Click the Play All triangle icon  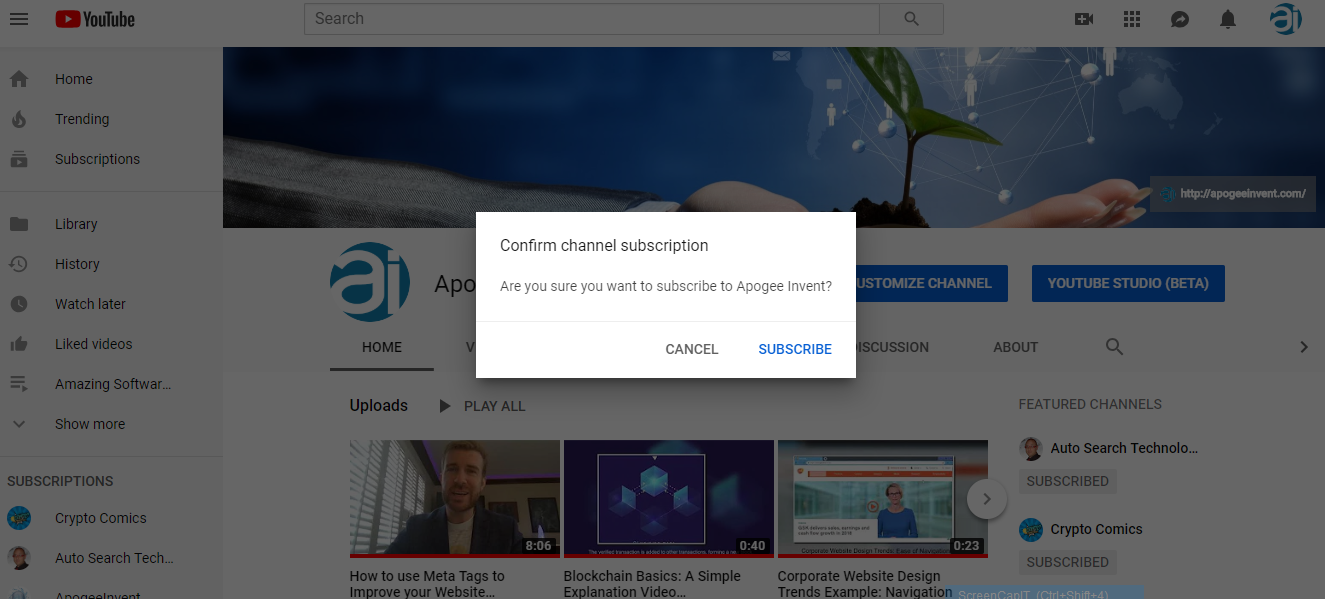[x=445, y=406]
